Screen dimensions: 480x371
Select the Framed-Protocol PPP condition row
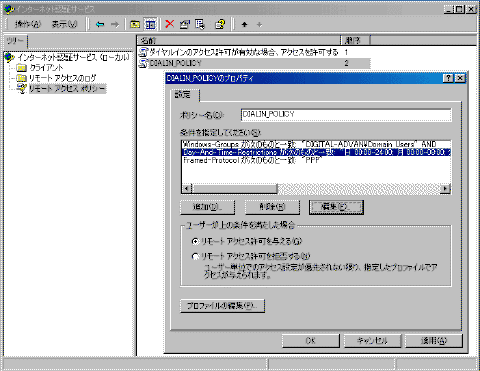pyautogui.click(x=316, y=160)
